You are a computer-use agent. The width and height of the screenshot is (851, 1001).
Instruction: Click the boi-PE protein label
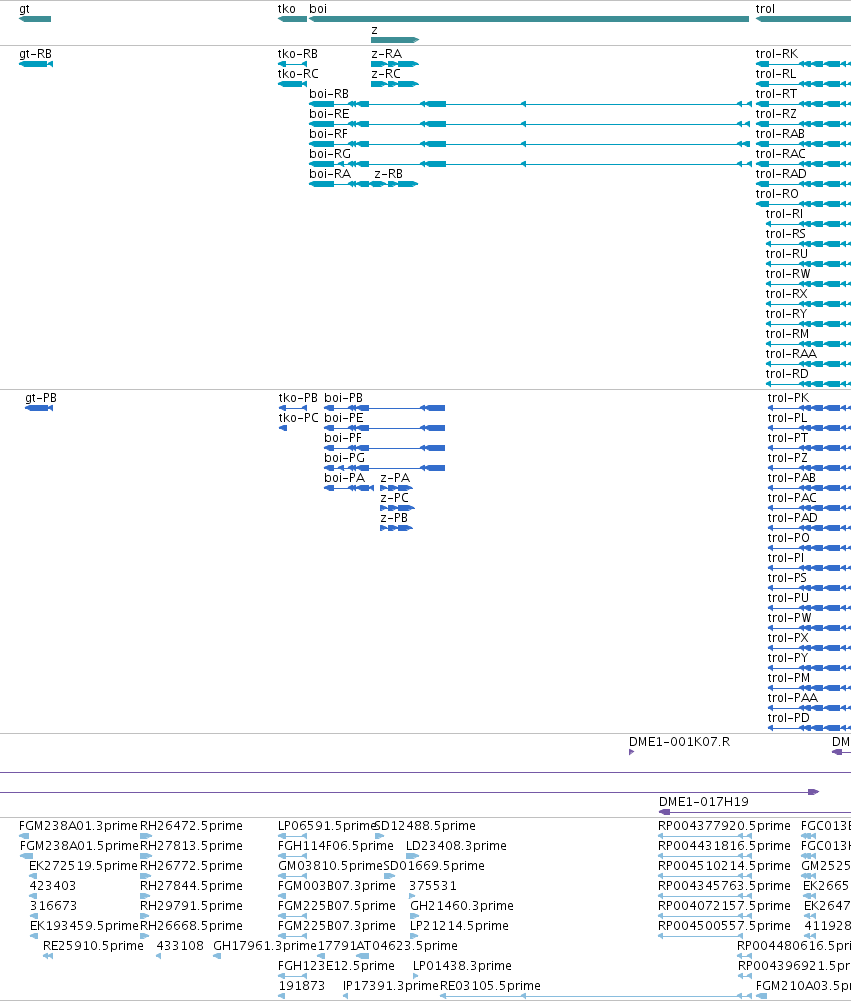(343, 418)
